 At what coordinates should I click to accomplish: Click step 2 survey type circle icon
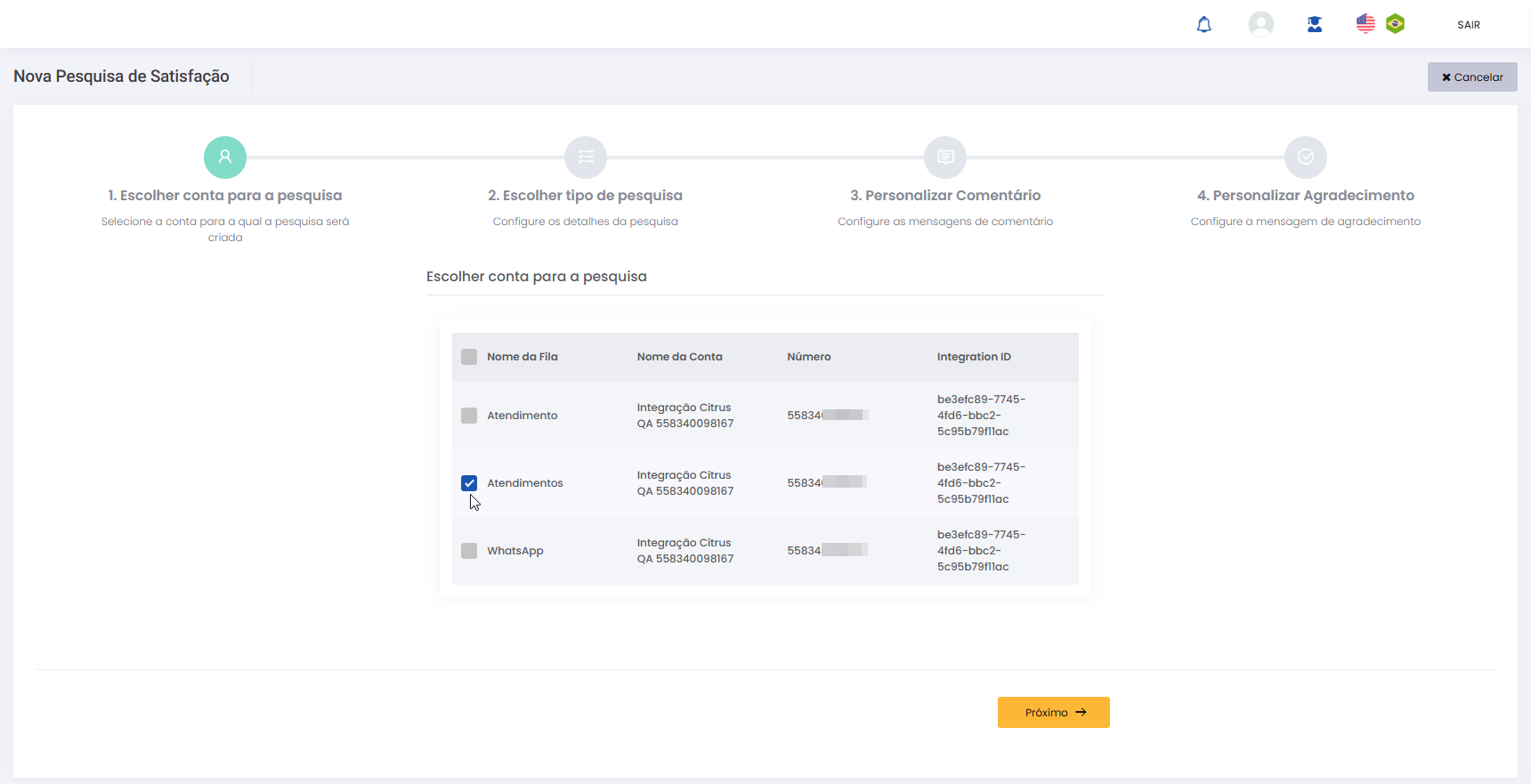(x=585, y=158)
